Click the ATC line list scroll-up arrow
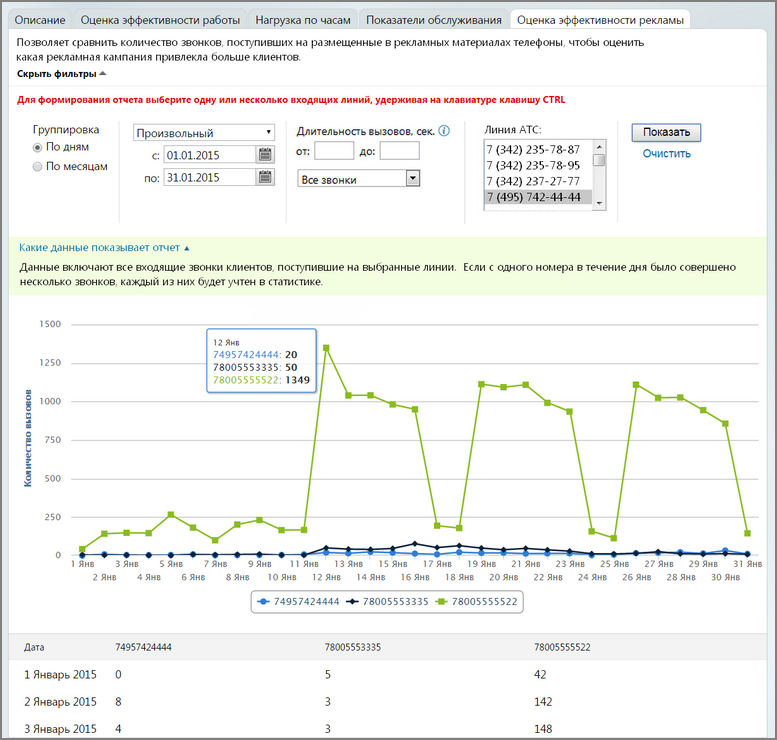This screenshot has height=740, width=777. point(600,147)
